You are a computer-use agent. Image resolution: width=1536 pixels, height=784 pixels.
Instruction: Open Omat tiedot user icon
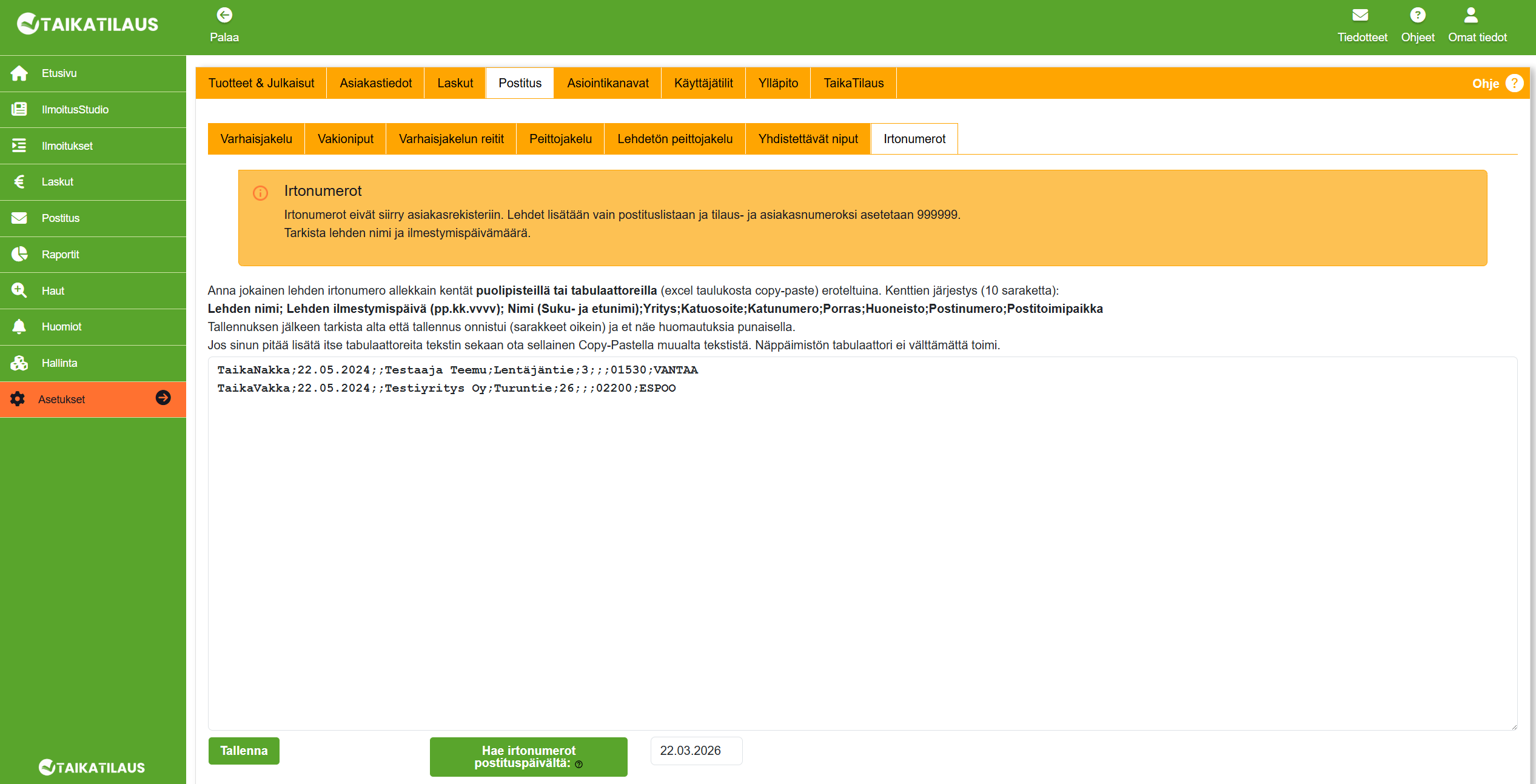pyautogui.click(x=1471, y=15)
